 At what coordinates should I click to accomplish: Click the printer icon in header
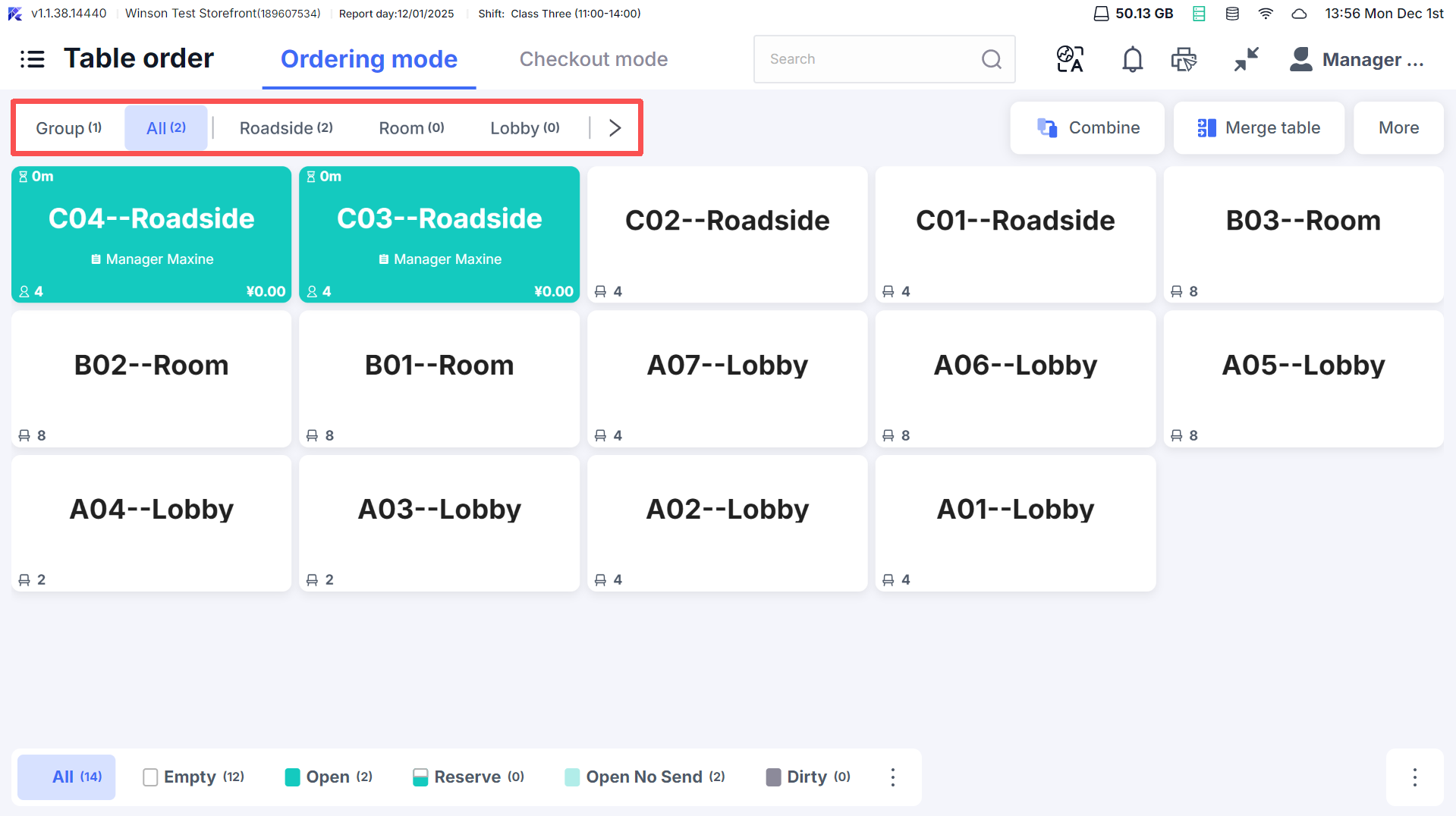1183,59
